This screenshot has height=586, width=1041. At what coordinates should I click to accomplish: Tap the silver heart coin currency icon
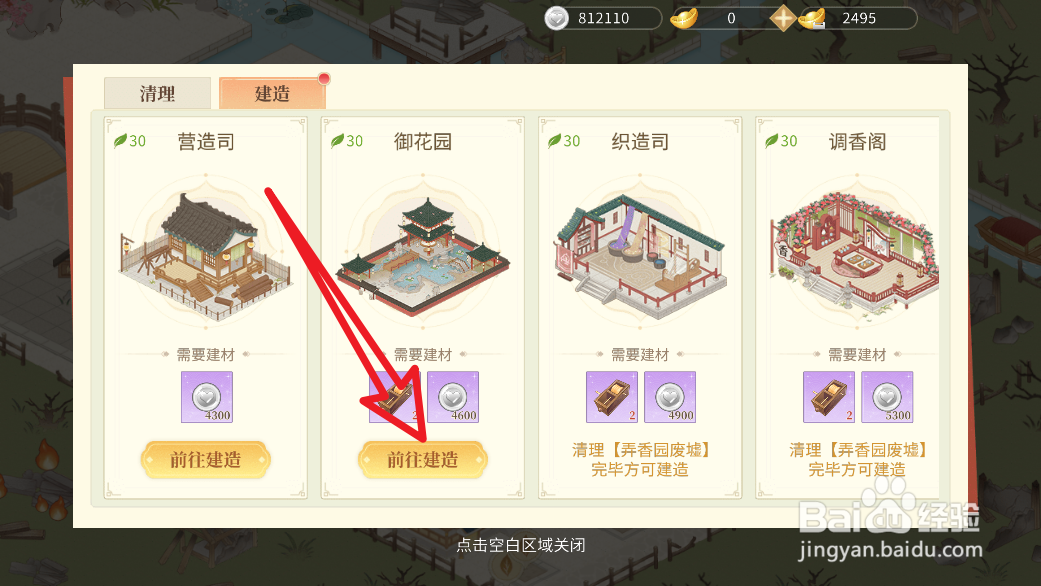[x=556, y=18]
